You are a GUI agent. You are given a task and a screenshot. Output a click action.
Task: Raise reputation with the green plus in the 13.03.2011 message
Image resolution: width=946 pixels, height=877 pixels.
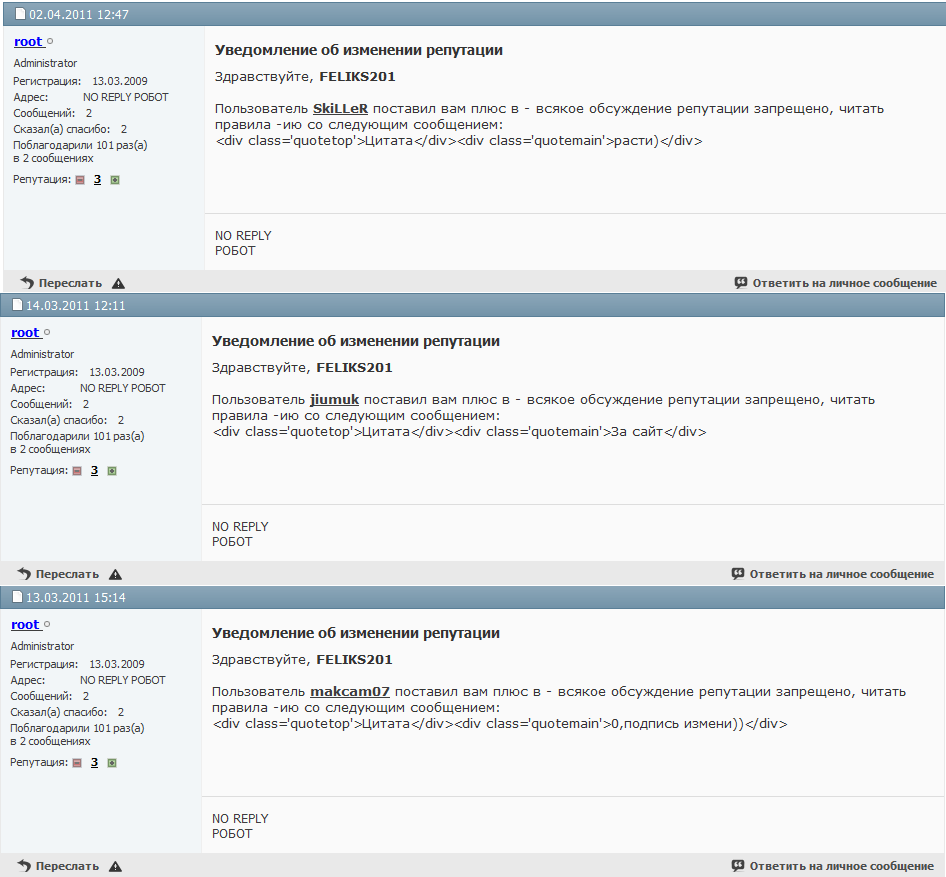112,763
